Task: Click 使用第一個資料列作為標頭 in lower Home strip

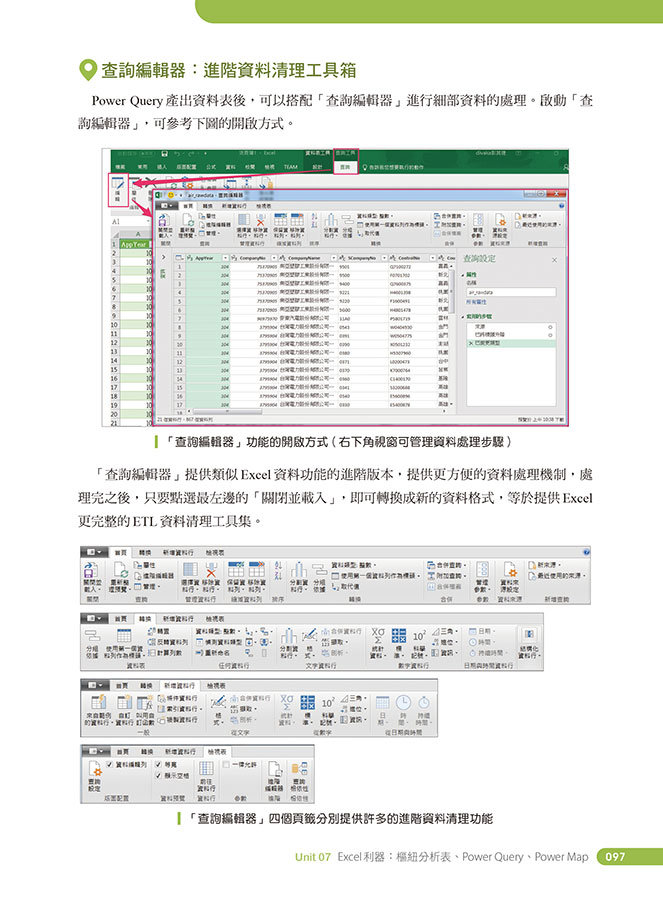Action: tap(376, 575)
